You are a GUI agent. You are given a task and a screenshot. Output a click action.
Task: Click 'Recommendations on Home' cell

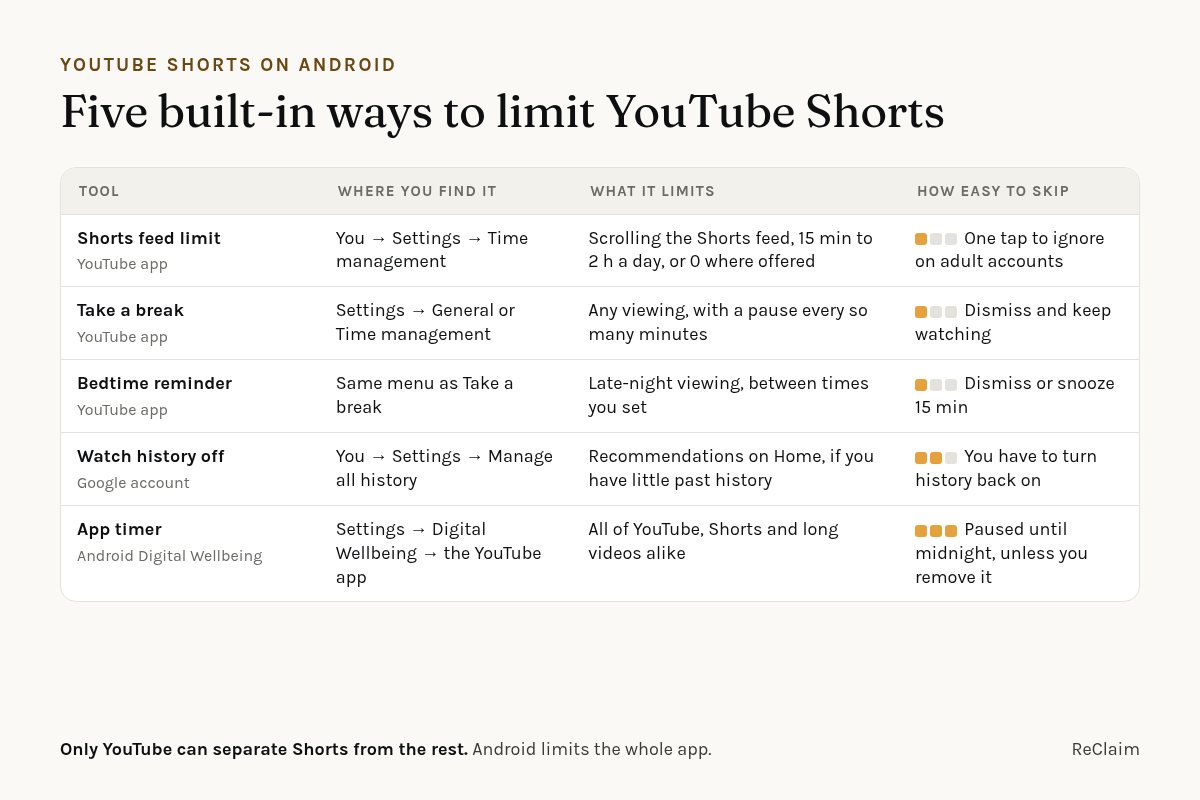(731, 468)
